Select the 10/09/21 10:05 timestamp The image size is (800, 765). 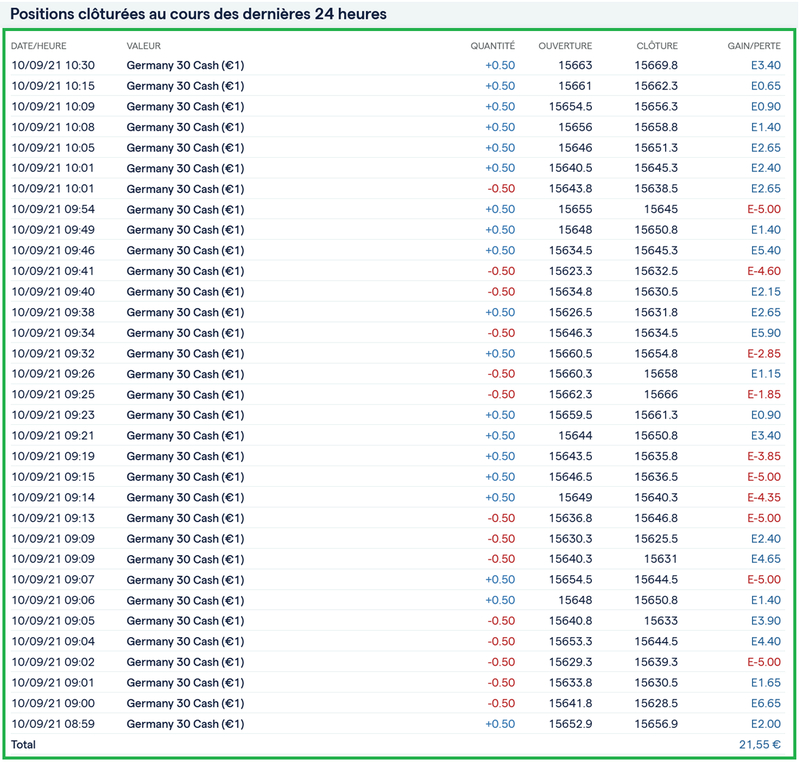click(53, 147)
